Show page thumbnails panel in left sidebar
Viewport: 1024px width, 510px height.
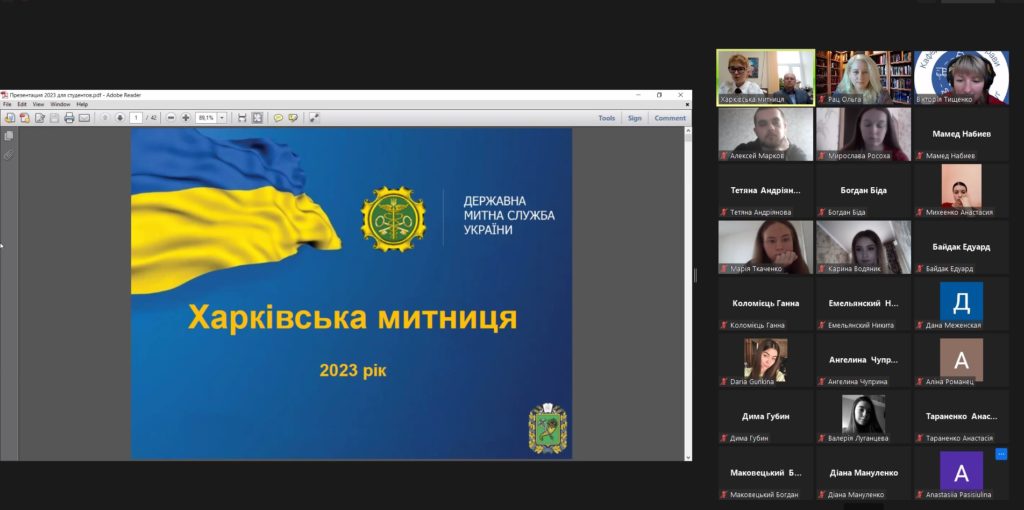[8, 136]
